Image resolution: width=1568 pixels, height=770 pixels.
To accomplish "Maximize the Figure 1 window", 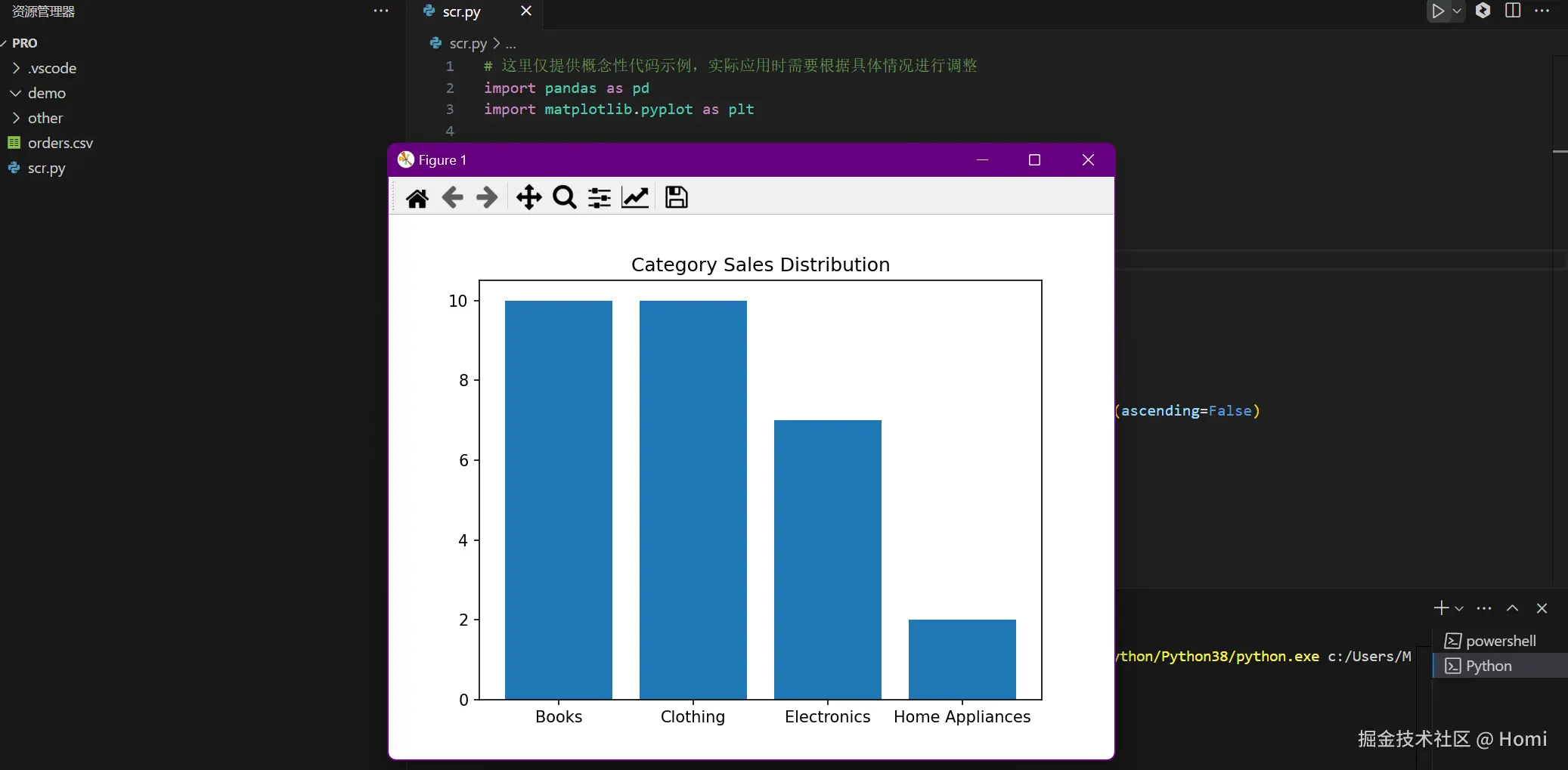I will [x=1035, y=159].
